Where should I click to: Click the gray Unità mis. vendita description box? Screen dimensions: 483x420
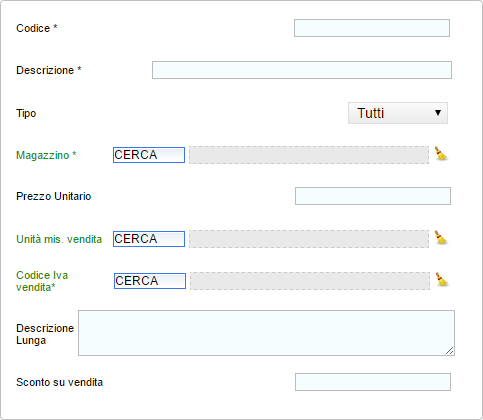pos(309,239)
